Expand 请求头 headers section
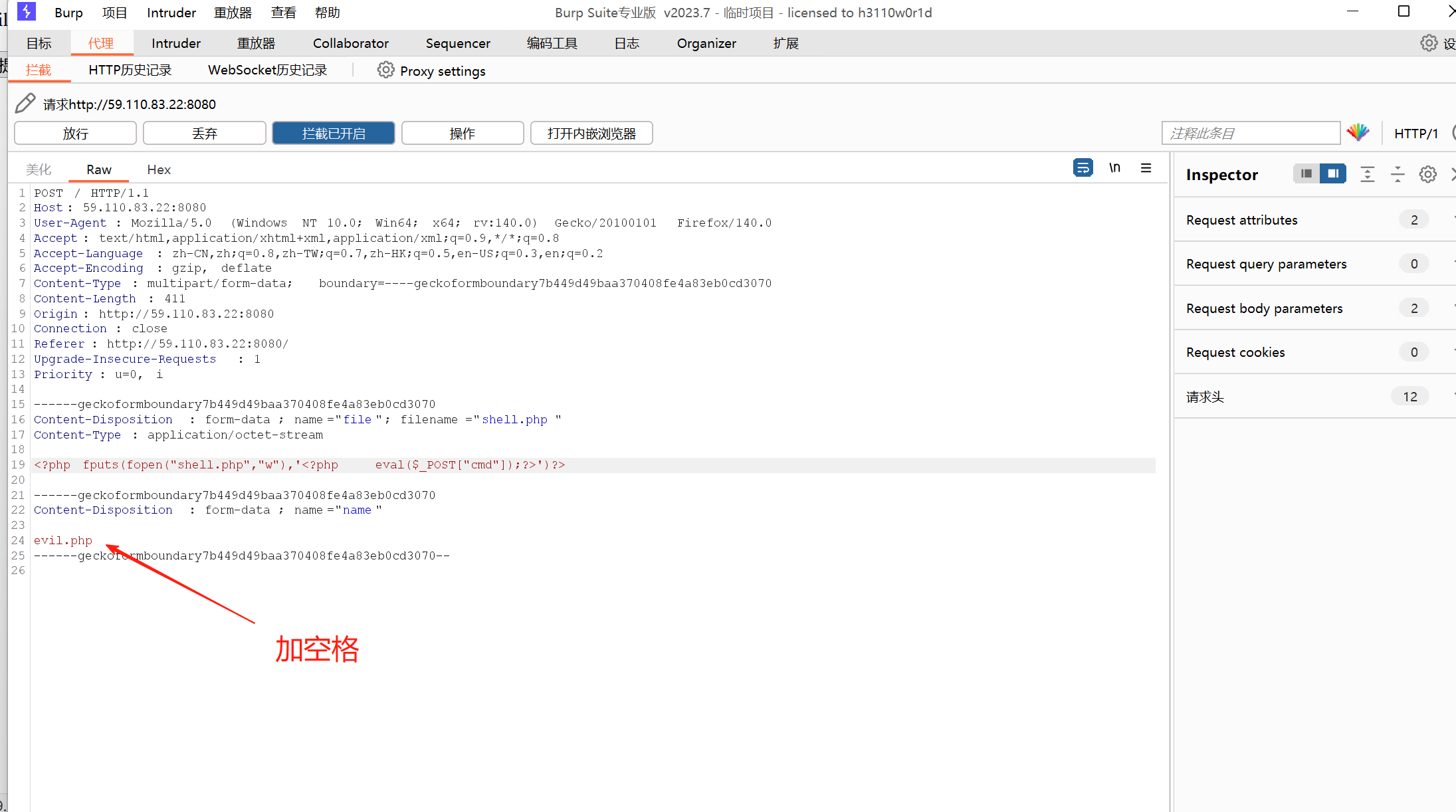Image resolution: width=1456 pixels, height=812 pixels. (x=1314, y=396)
